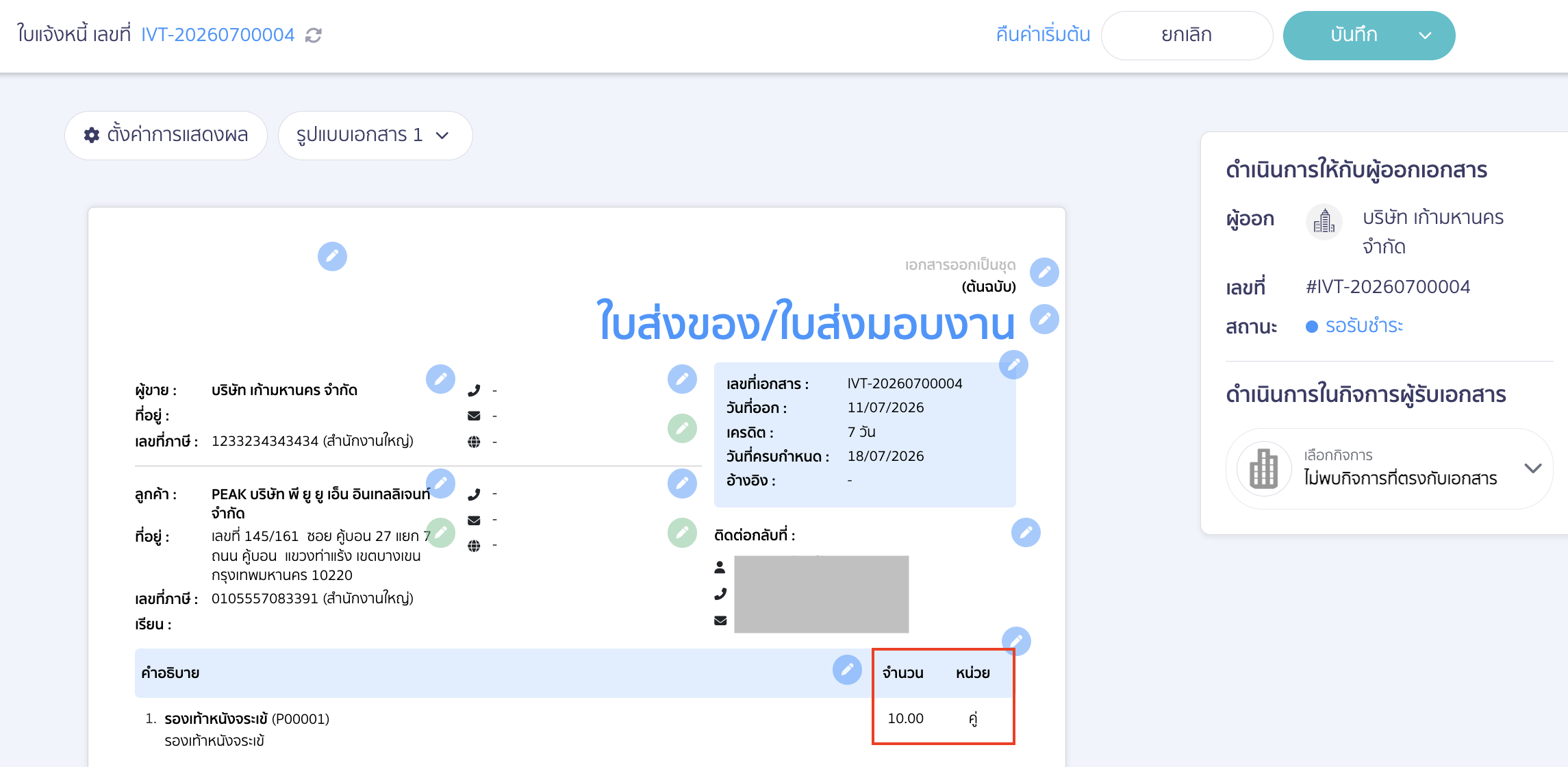Click issuer name บริษัท เก้ามหานคร จำกัด in panel

coord(1432,231)
